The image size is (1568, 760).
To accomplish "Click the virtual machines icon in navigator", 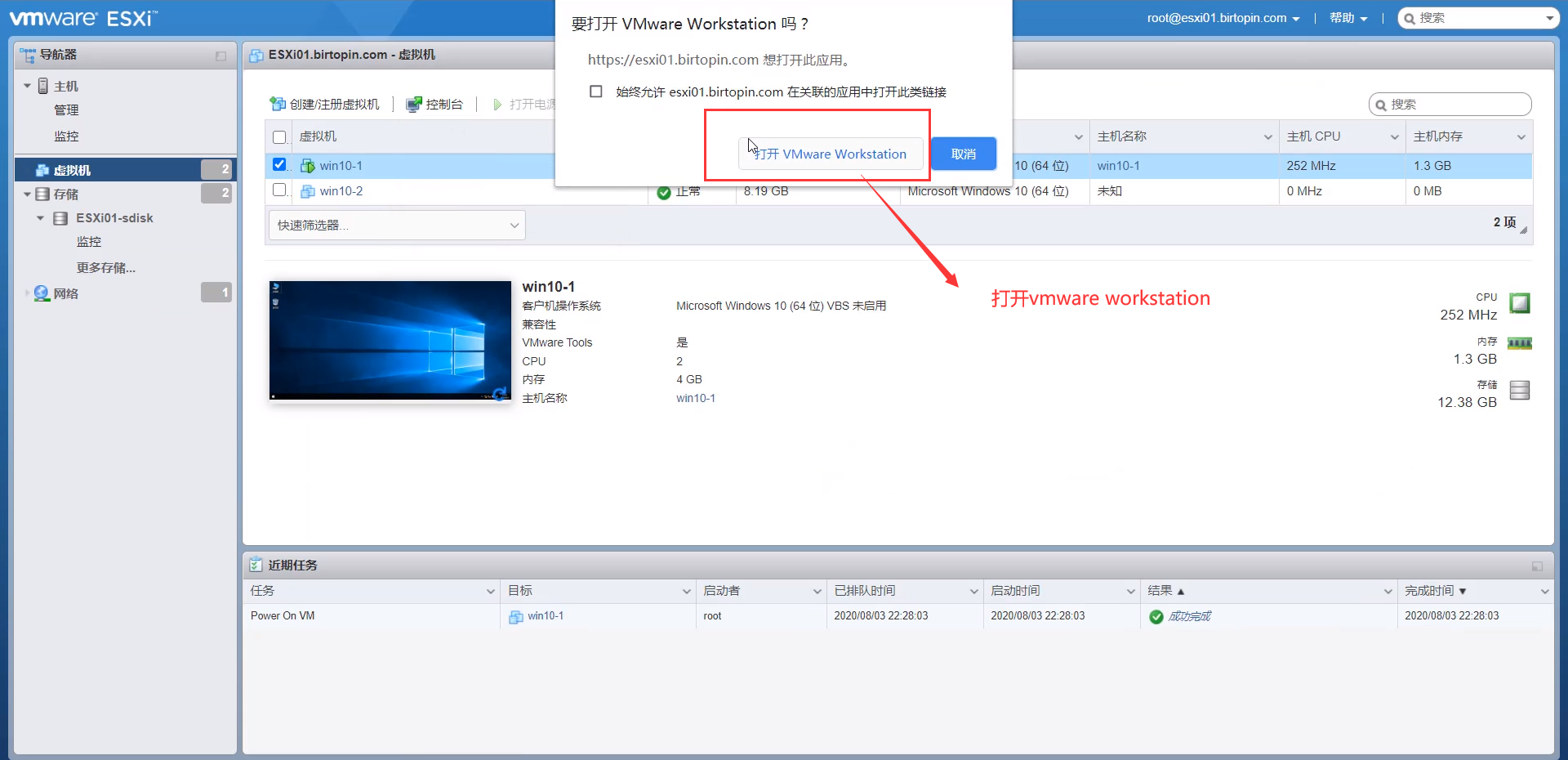I will (x=42, y=170).
